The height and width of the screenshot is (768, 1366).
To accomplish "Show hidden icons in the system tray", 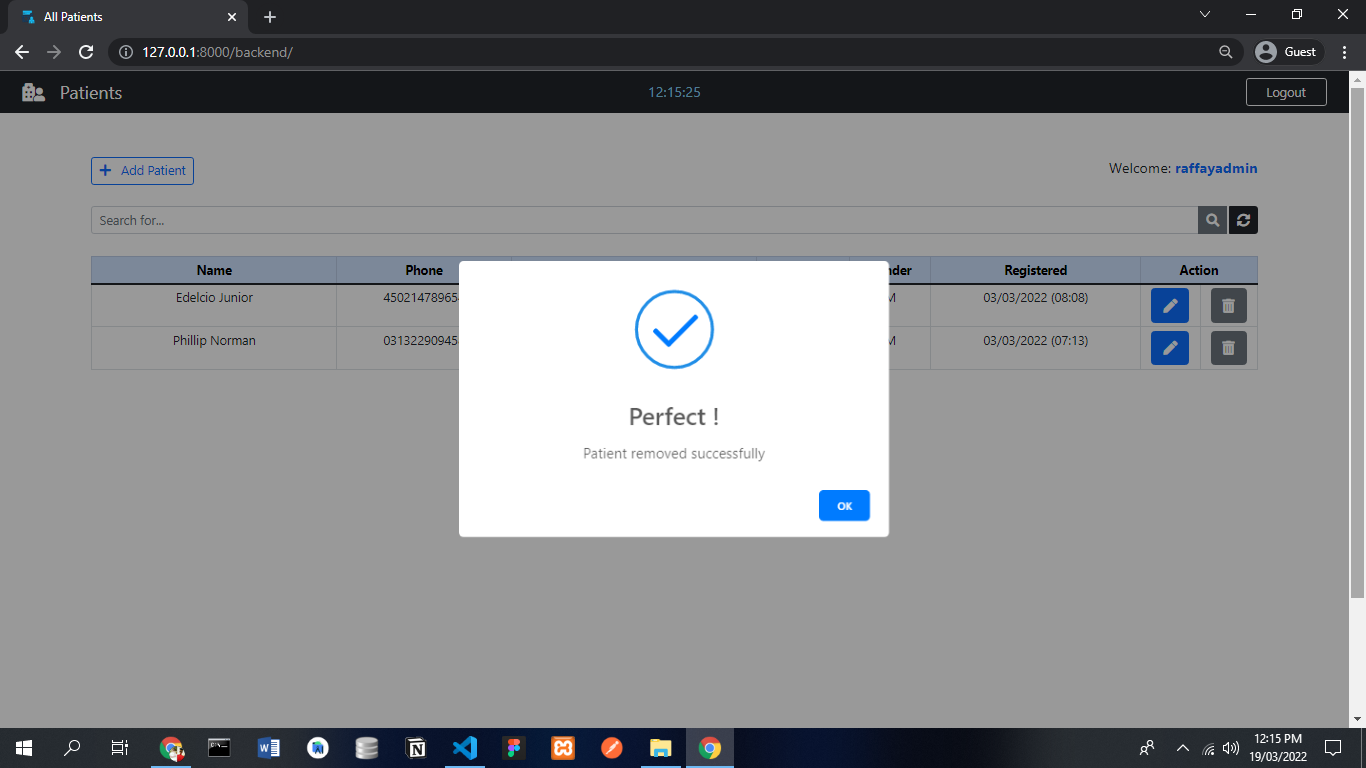I will 1182,747.
